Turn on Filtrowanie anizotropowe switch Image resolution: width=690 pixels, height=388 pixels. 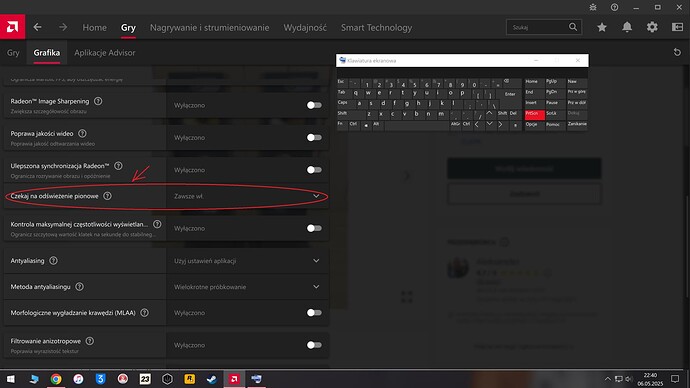(314, 345)
